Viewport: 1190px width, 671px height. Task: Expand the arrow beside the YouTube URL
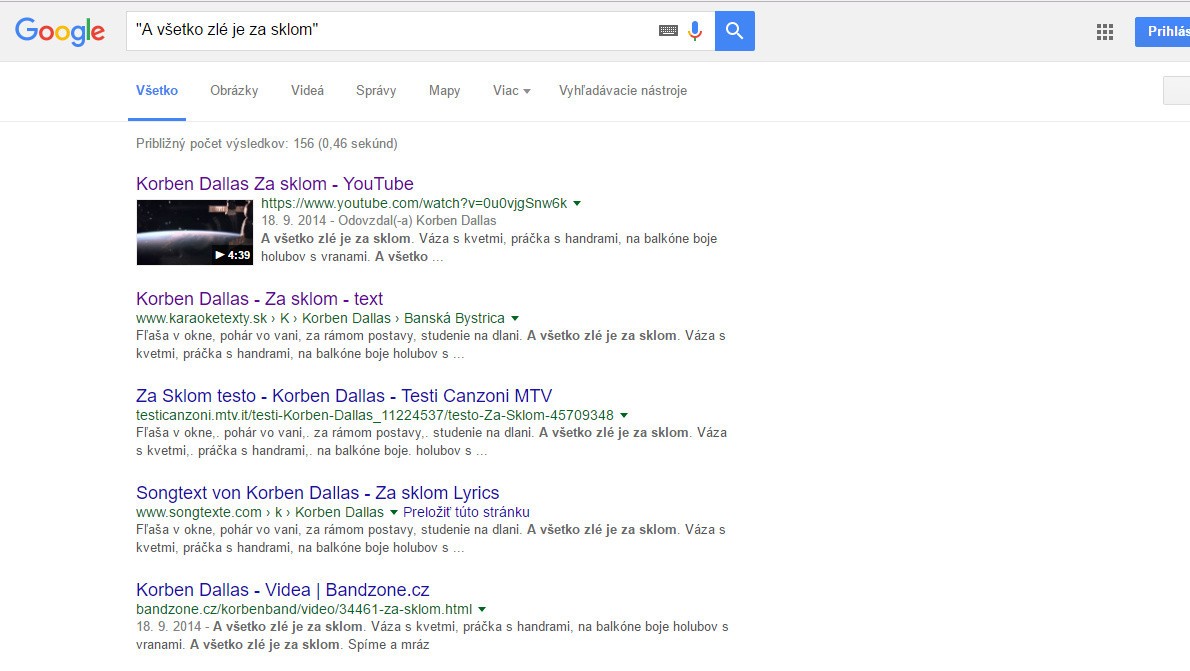click(577, 204)
